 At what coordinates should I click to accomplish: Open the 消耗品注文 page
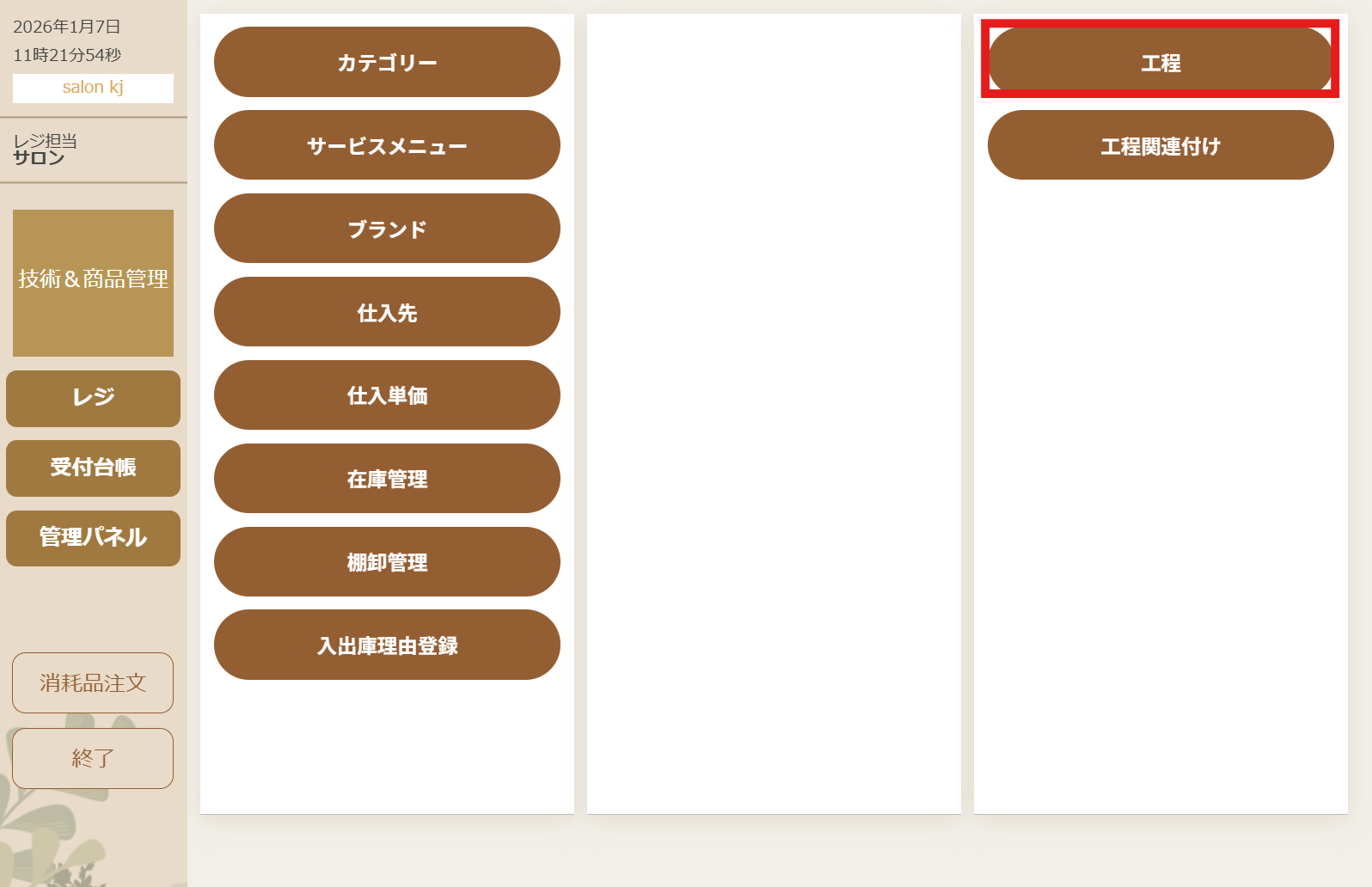(93, 682)
